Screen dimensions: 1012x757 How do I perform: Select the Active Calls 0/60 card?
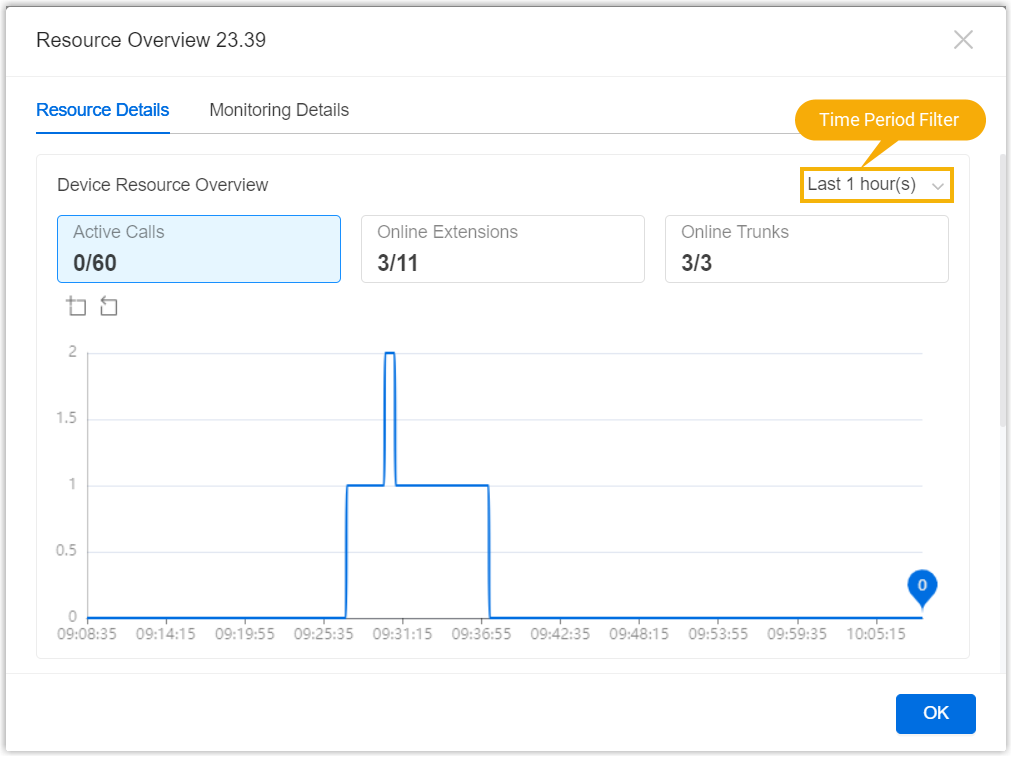tap(198, 249)
